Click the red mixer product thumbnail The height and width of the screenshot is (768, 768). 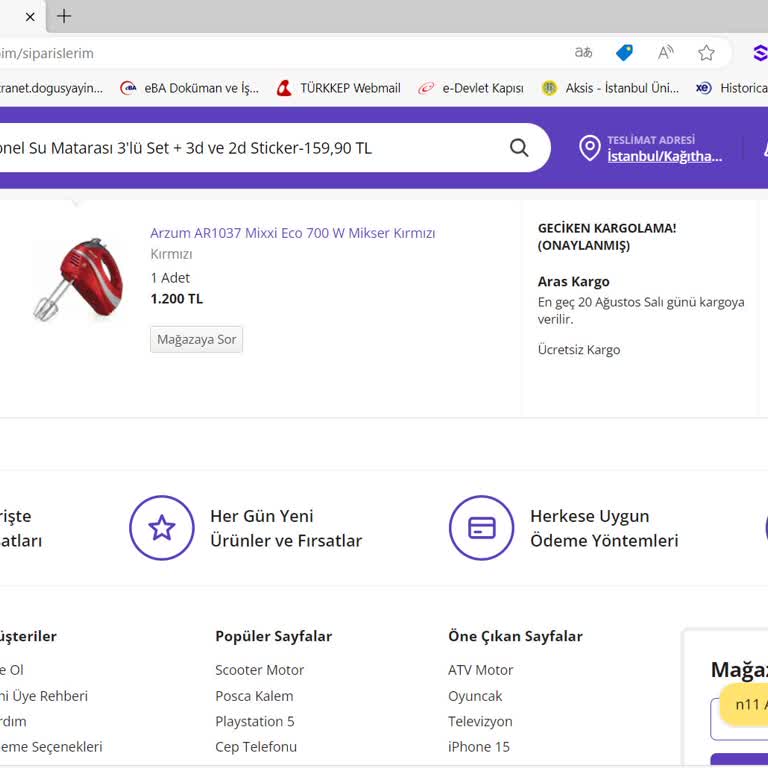pos(79,280)
